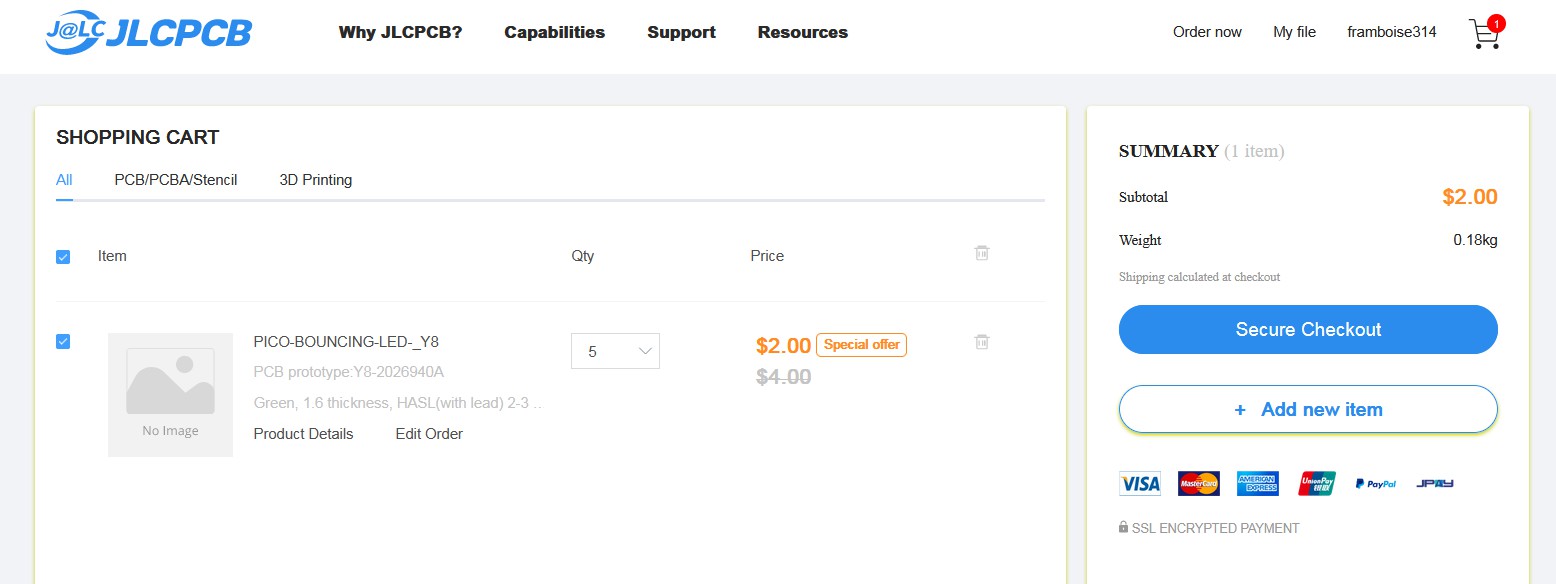Image resolution: width=1556 pixels, height=584 pixels.
Task: Open the Capabilities menu
Action: pyautogui.click(x=555, y=32)
